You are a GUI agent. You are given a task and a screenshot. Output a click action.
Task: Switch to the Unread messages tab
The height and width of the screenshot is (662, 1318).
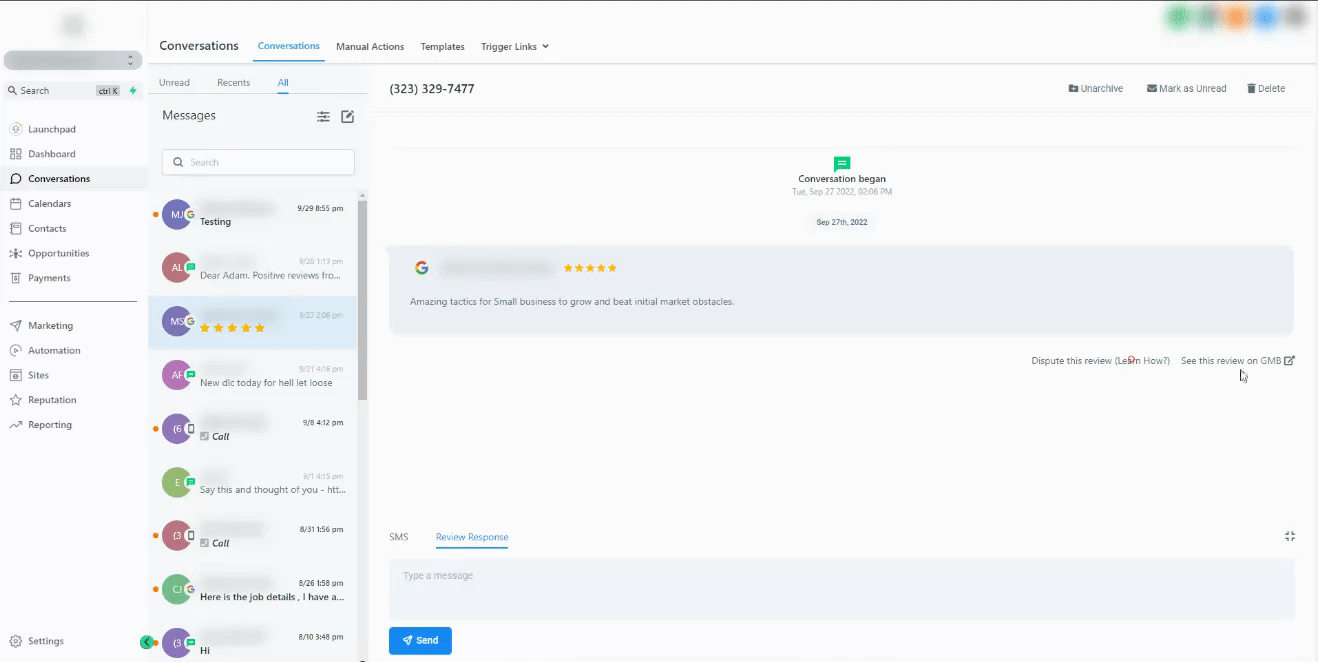174,83
